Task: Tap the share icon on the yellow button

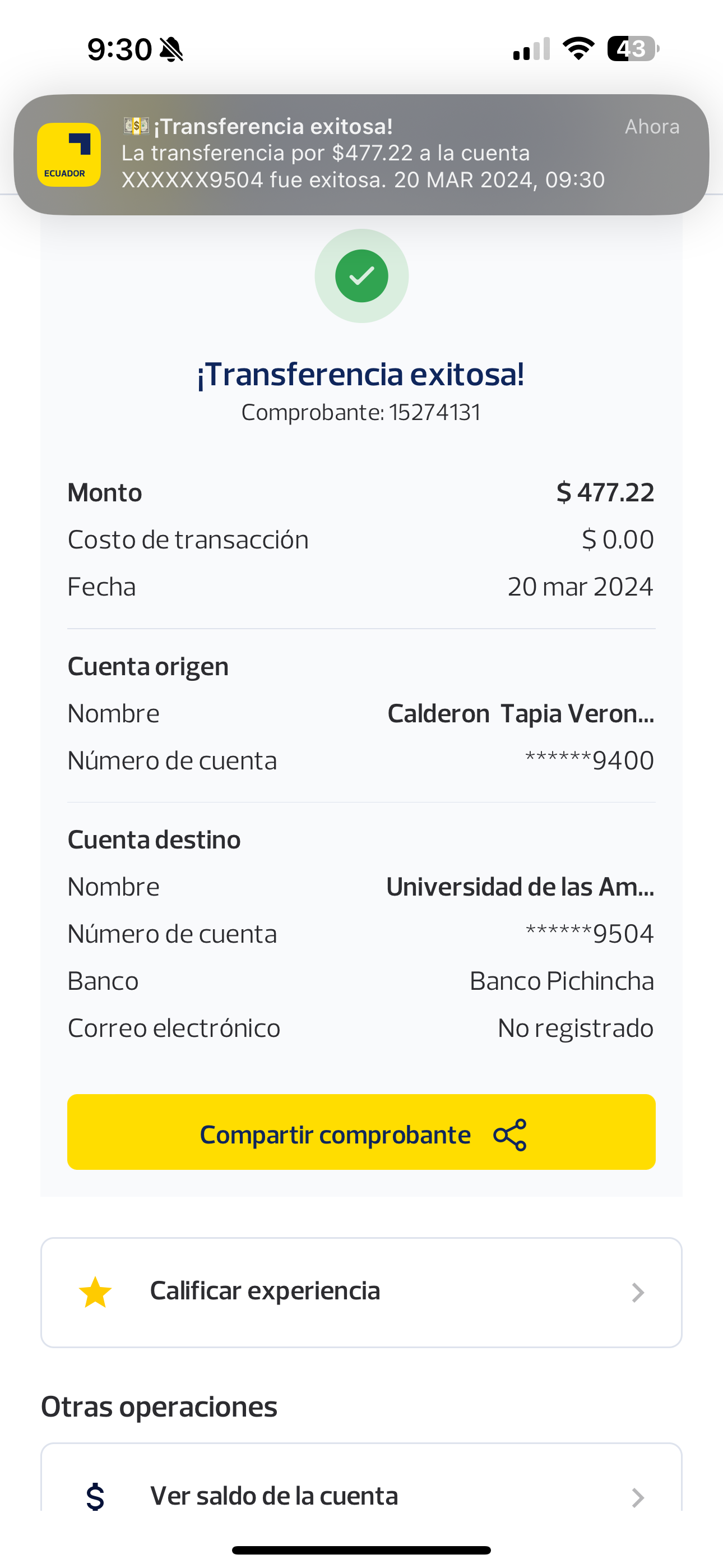Action: click(x=510, y=1135)
